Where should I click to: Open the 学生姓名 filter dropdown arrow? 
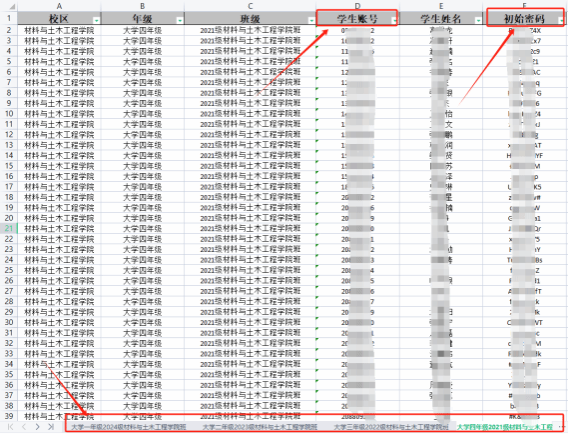pos(478,21)
